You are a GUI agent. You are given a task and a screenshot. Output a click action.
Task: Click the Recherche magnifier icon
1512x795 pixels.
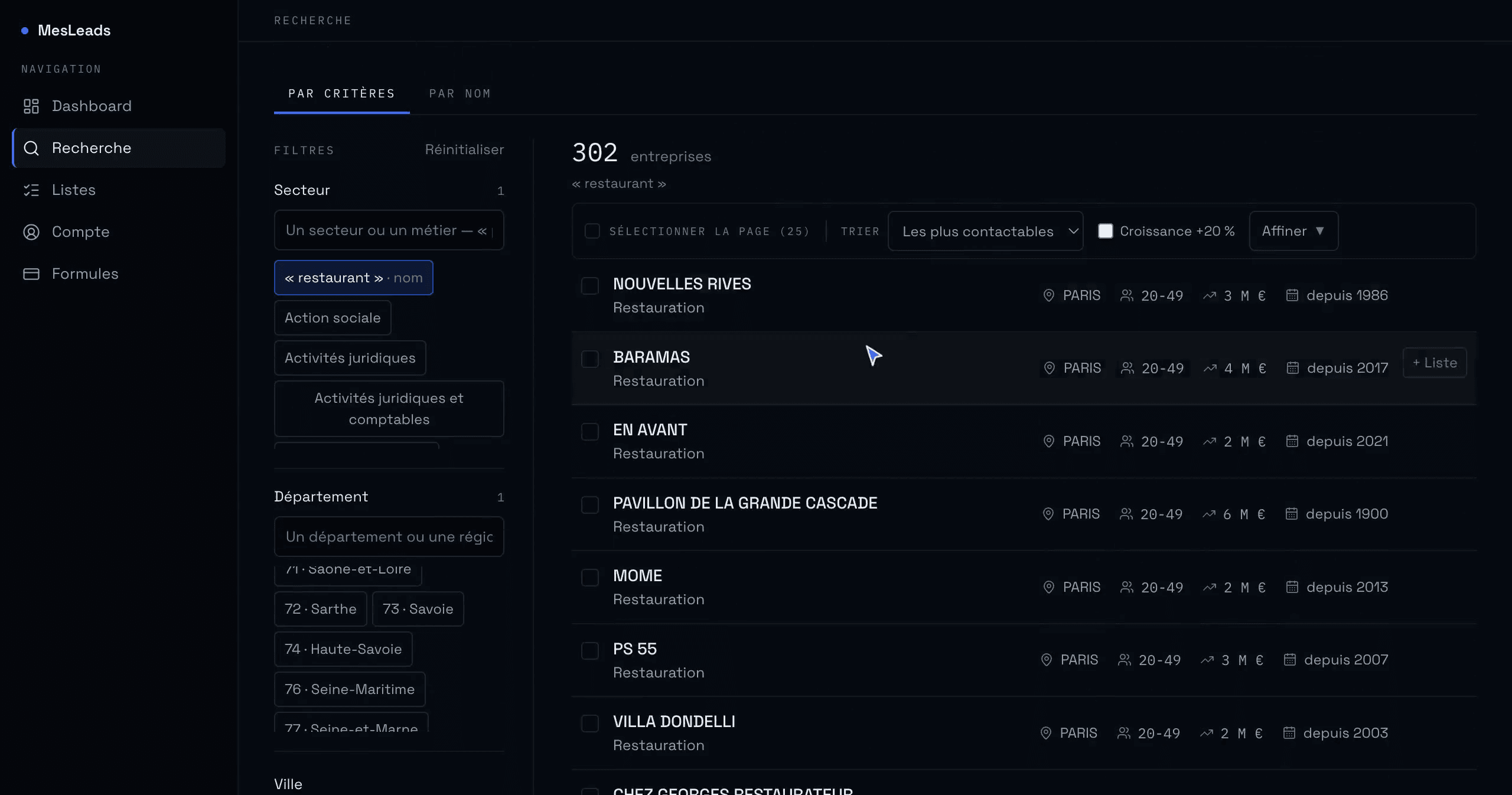coord(31,148)
